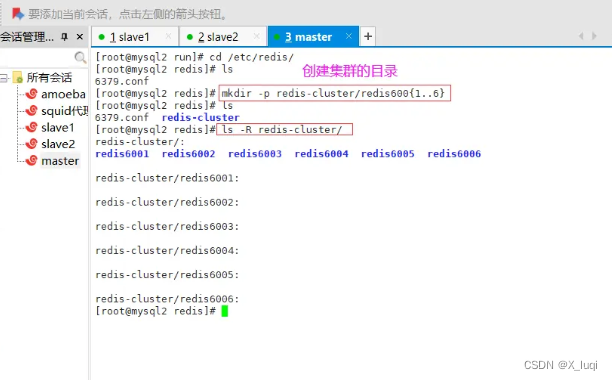Pin the session manager panel
Image resolution: width=612 pixels, height=380 pixels.
coord(64,37)
